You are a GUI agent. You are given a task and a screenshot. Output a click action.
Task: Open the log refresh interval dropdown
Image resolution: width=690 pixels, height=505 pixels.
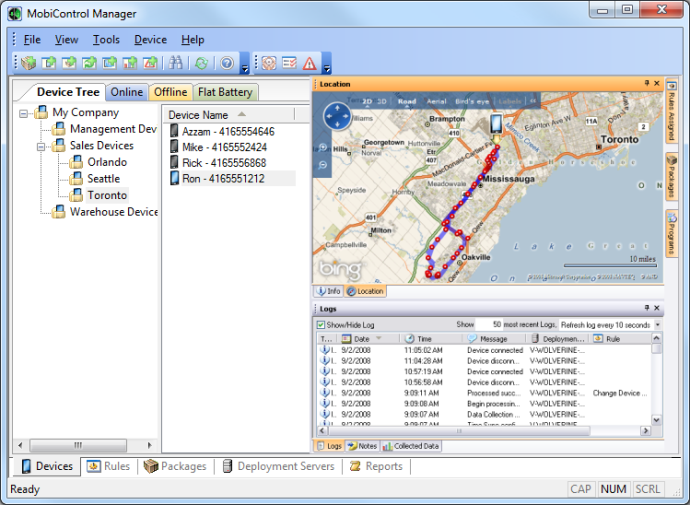[657, 325]
